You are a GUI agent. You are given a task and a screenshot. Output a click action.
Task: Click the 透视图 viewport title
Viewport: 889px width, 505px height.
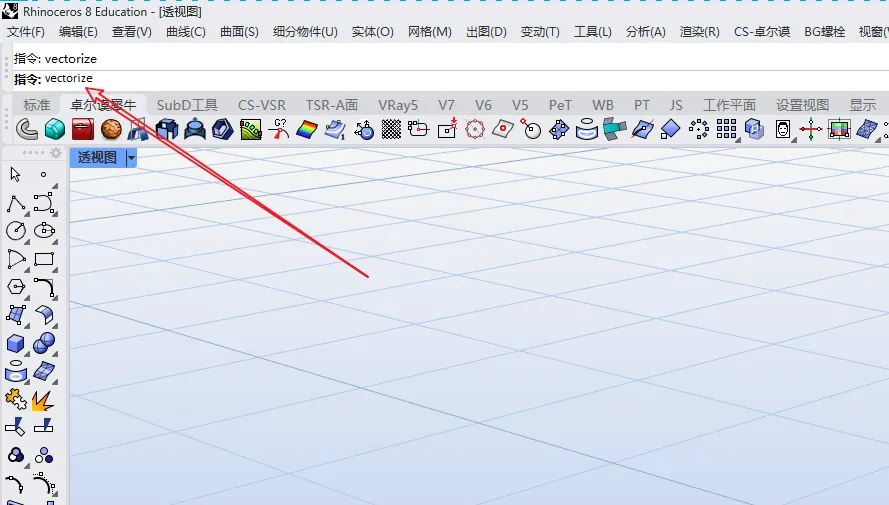[98, 158]
